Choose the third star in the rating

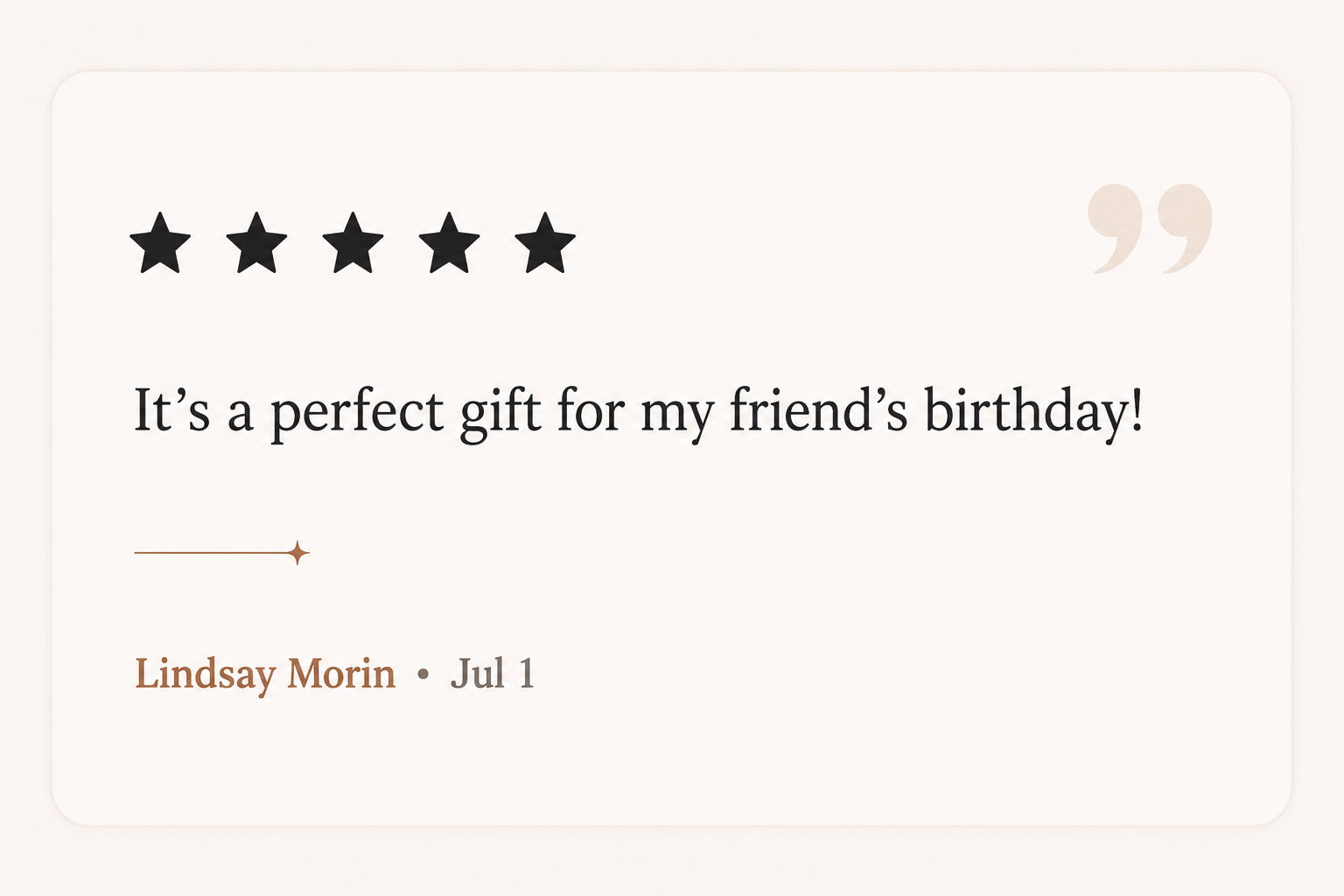[353, 242]
